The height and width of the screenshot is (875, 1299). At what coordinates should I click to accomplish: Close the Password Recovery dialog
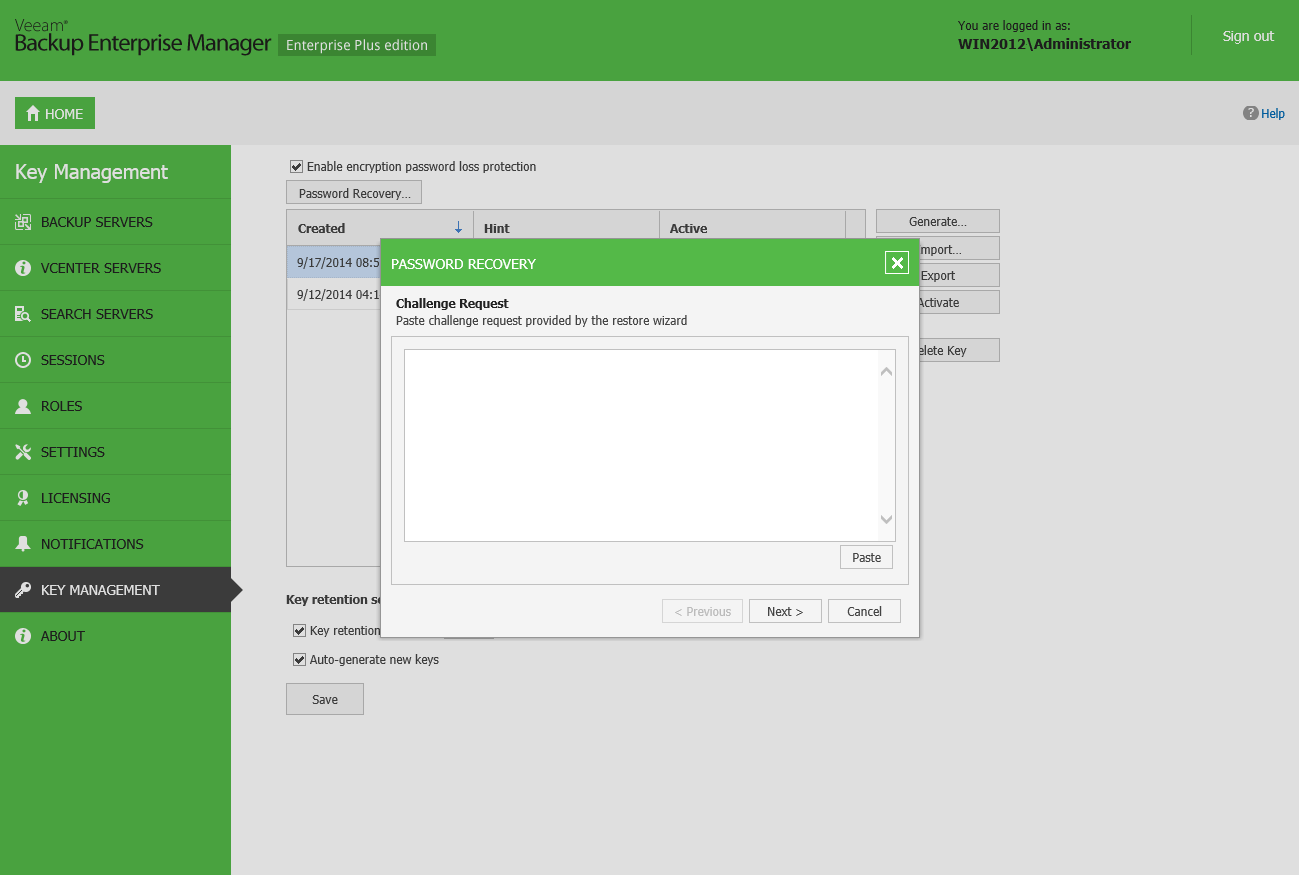(897, 263)
